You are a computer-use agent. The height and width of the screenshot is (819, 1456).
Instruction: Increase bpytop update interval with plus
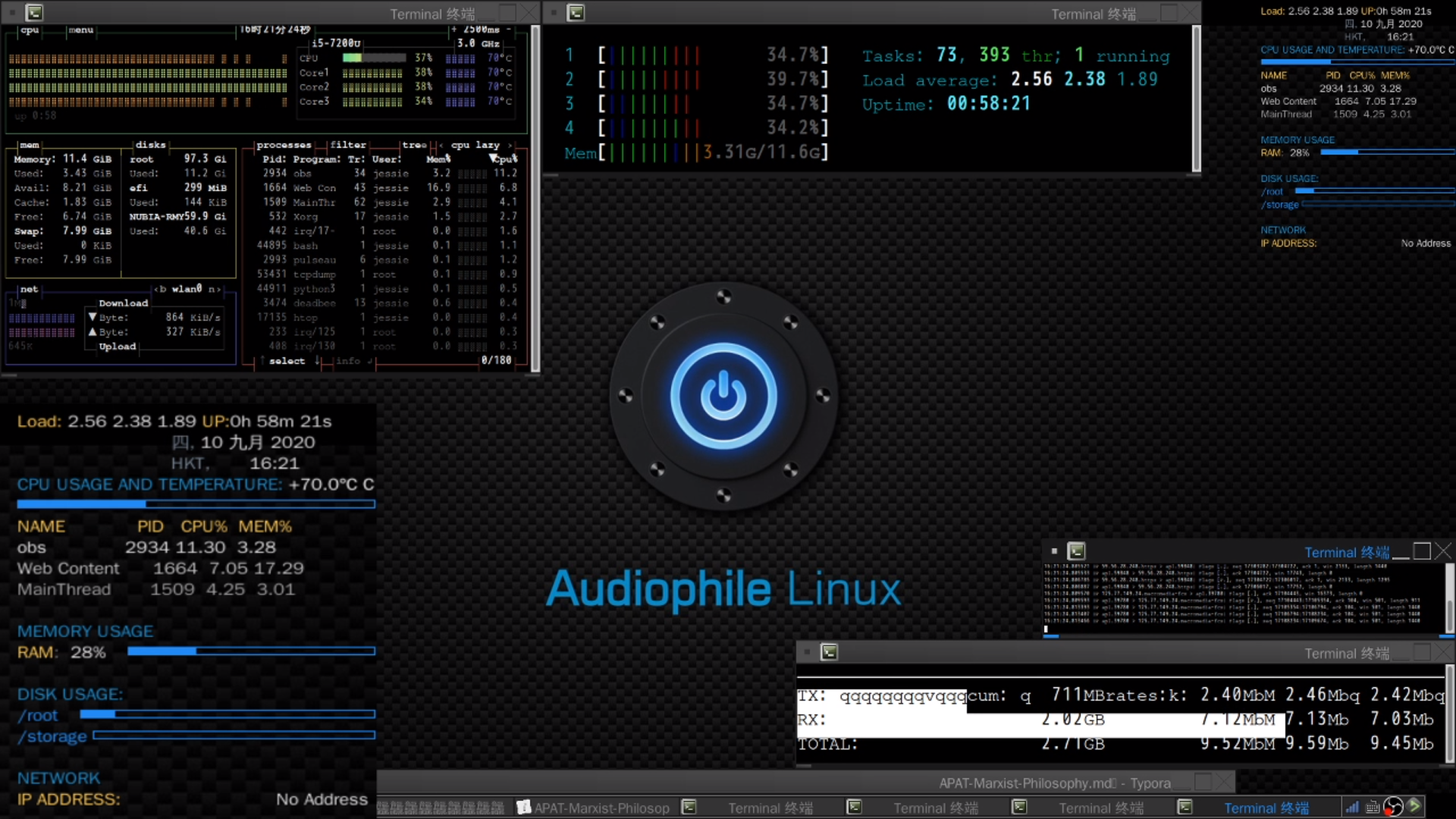pyautogui.click(x=454, y=30)
